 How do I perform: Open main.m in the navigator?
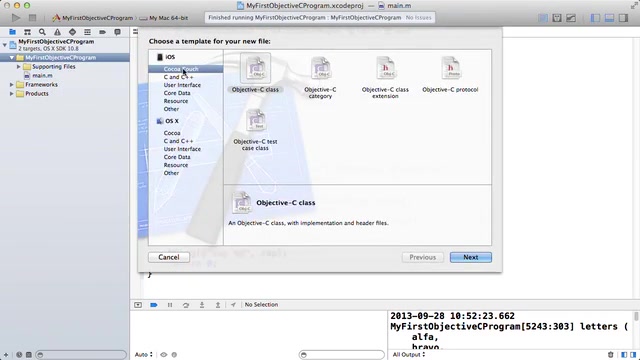tap(38, 76)
